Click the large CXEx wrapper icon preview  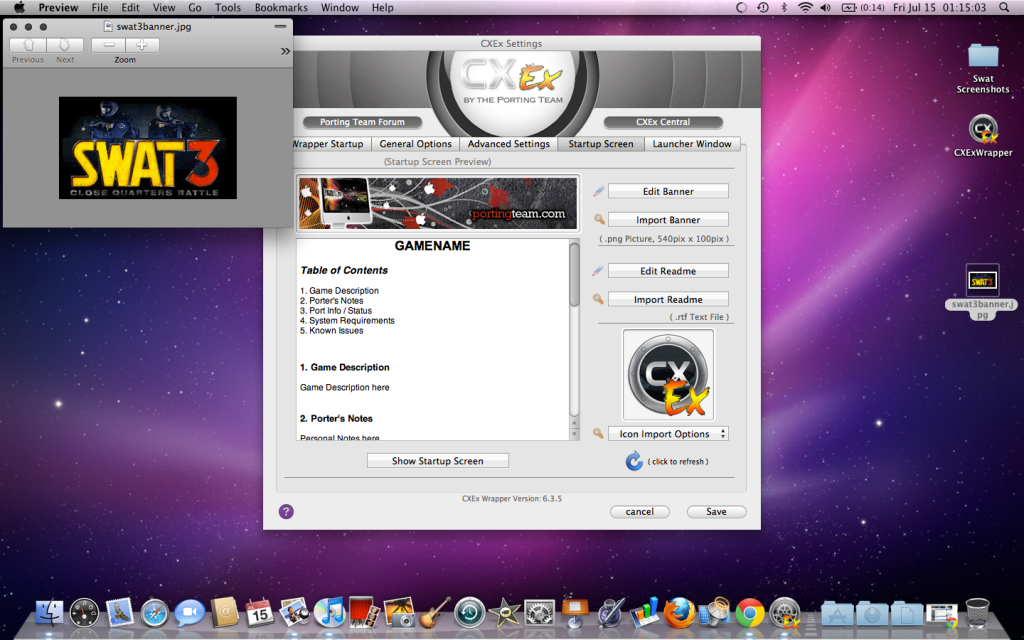[668, 375]
